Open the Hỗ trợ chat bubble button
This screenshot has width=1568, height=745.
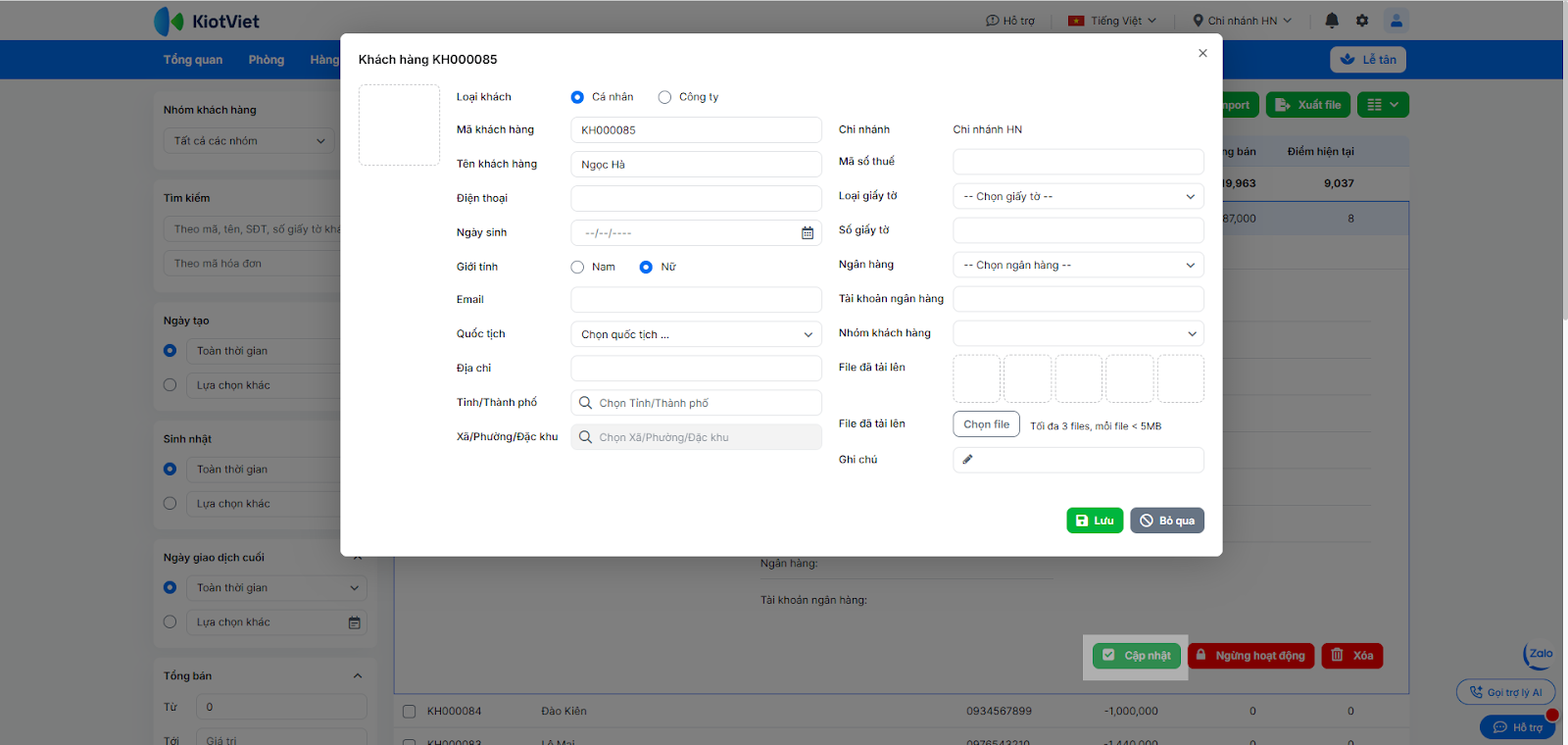click(x=1518, y=727)
